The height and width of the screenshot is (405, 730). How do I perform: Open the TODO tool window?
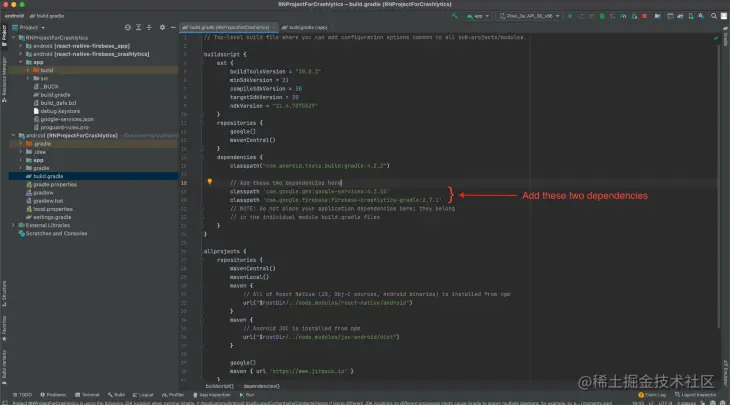click(22, 395)
